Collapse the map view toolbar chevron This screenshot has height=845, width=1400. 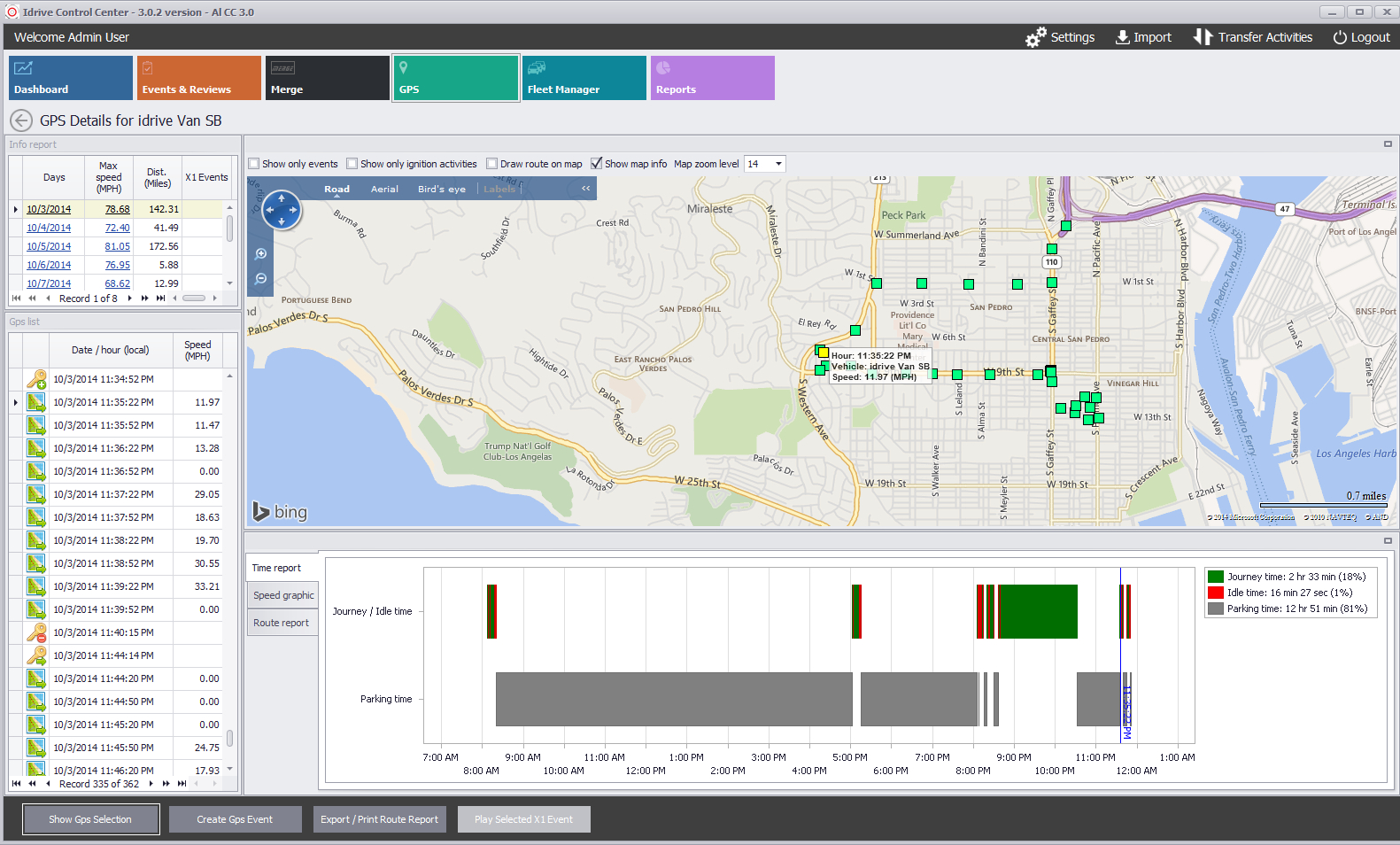(x=585, y=189)
